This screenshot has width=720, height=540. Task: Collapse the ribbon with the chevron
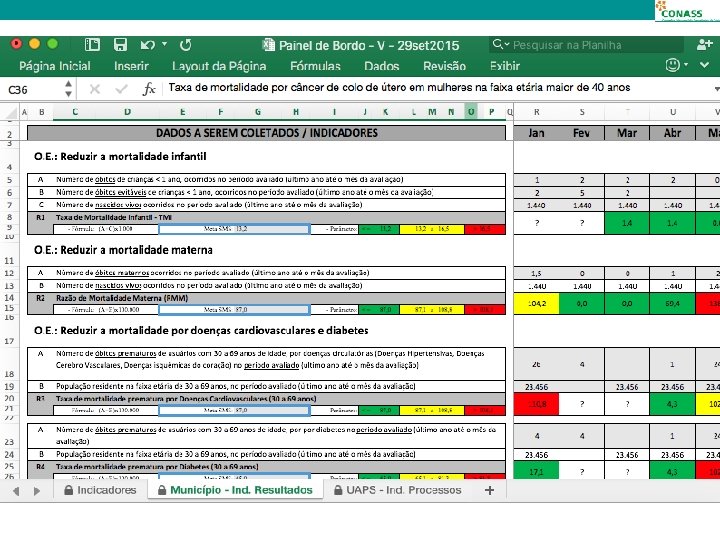(704, 65)
